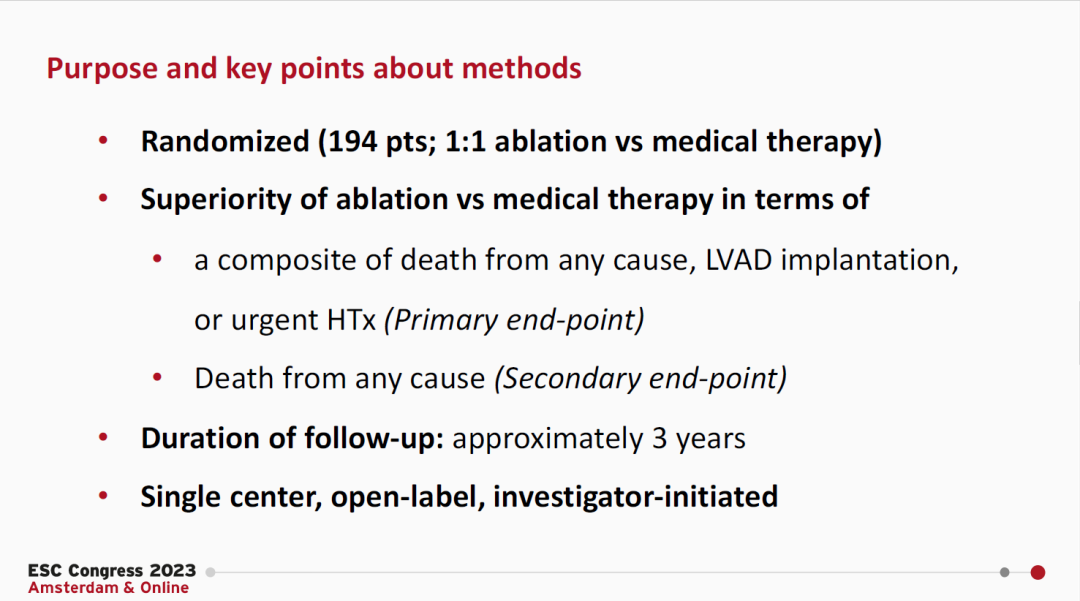This screenshot has width=1080, height=601.
Task: Click the red sub-bullet before "Death from any cause"
Action: click(x=157, y=378)
